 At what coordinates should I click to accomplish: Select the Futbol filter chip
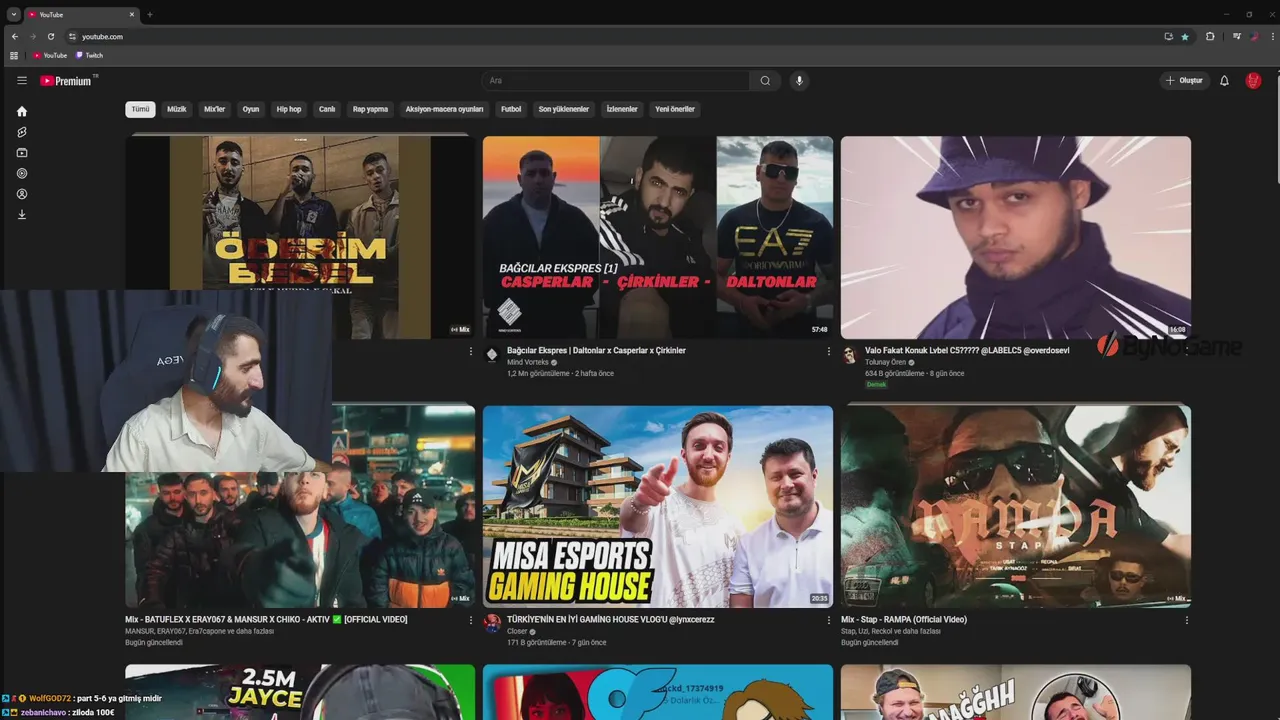pyautogui.click(x=511, y=109)
